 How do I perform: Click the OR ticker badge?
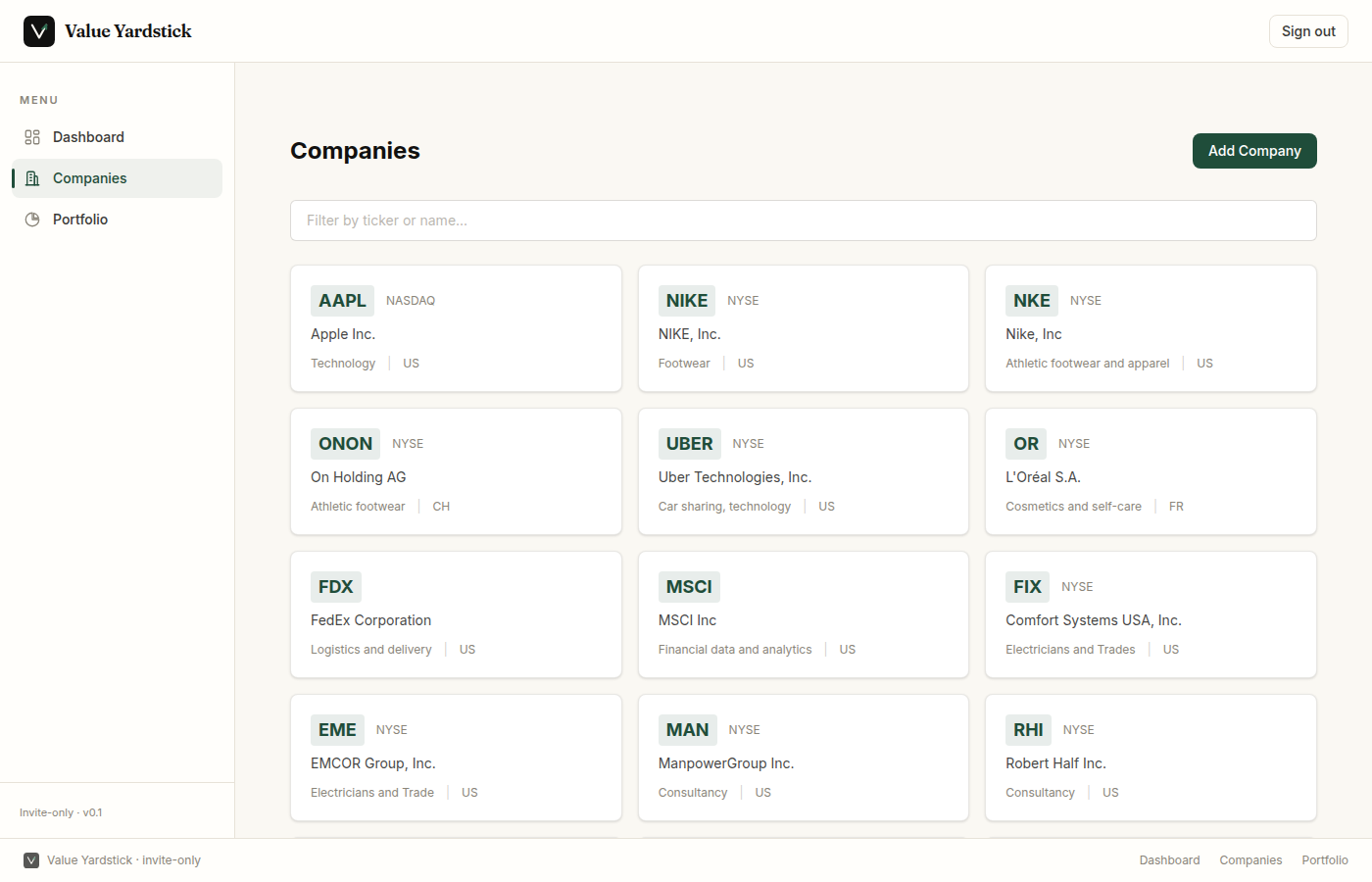click(x=1026, y=444)
